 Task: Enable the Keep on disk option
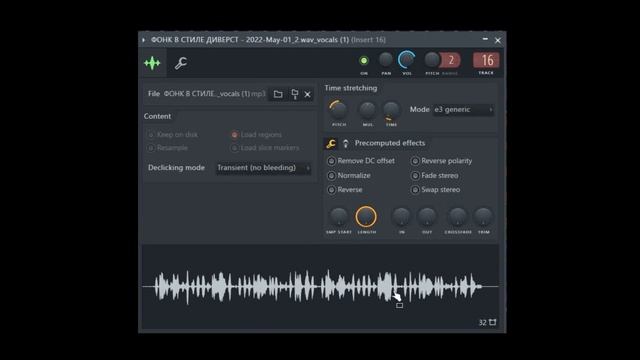[x=173, y=134]
